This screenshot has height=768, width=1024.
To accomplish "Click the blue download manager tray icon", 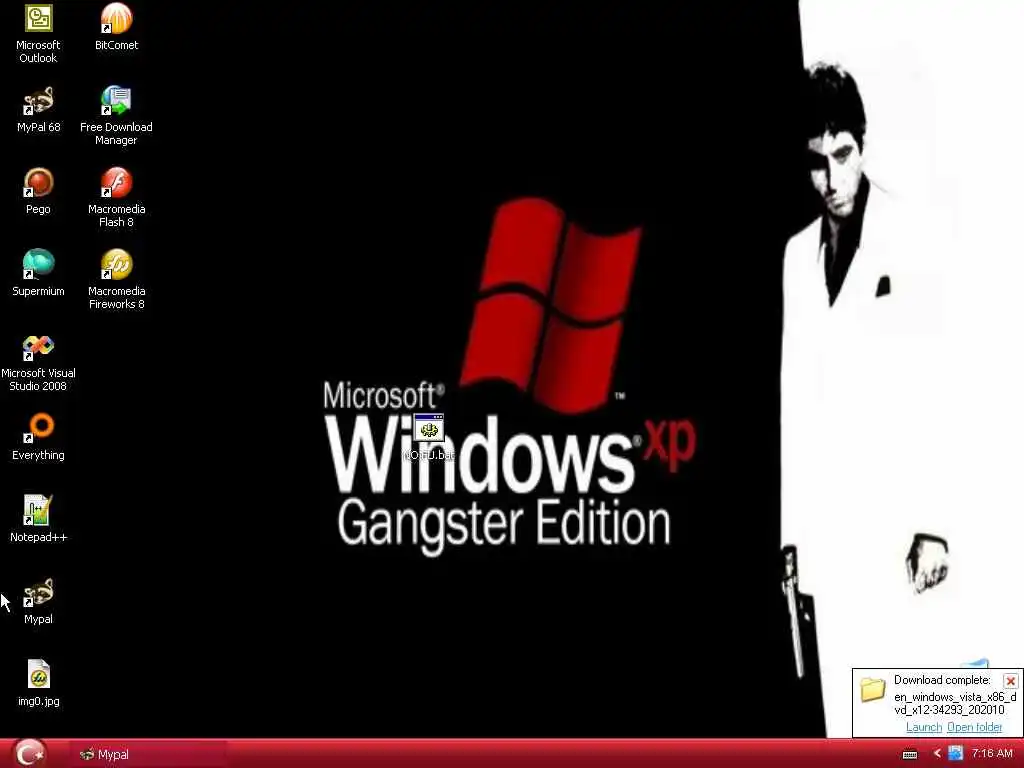I will 955,754.
